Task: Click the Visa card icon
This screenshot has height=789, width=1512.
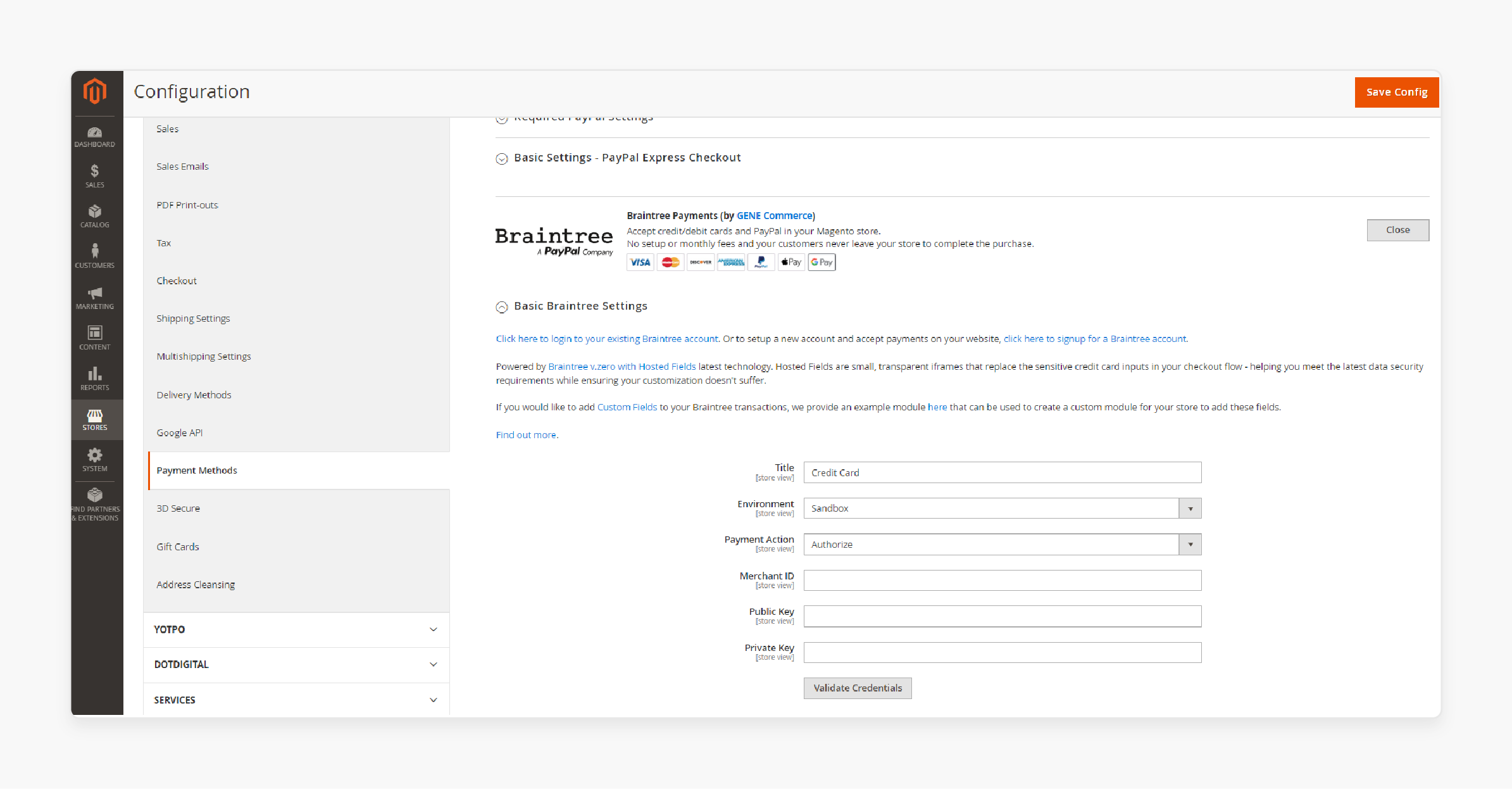Action: tap(640, 262)
